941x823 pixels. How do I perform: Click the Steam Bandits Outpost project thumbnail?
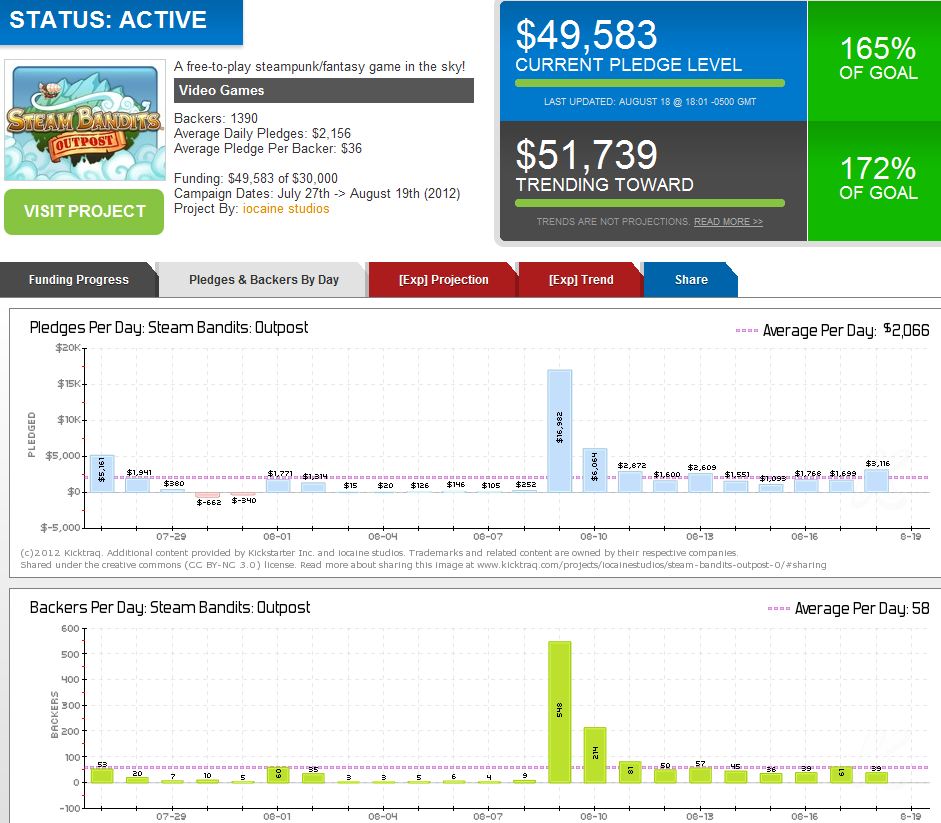tap(84, 122)
